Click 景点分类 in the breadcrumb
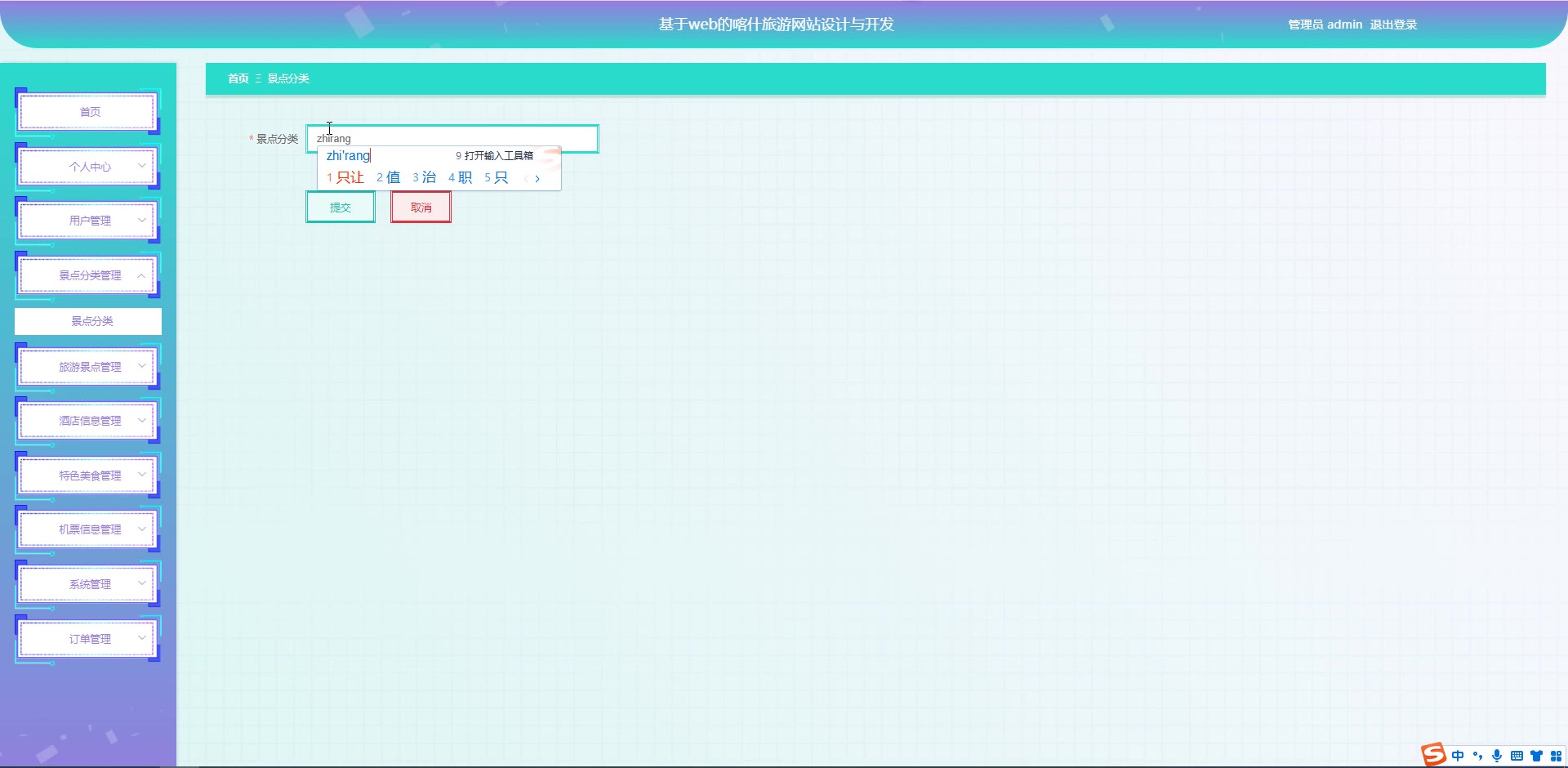The image size is (1568, 768). click(288, 78)
